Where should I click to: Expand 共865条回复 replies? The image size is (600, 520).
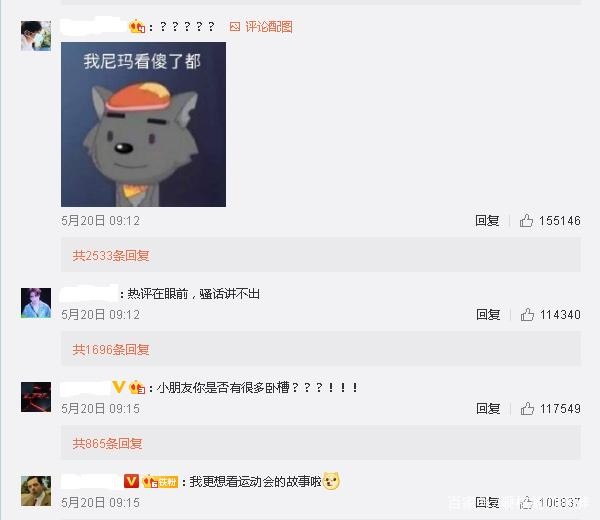coord(108,443)
